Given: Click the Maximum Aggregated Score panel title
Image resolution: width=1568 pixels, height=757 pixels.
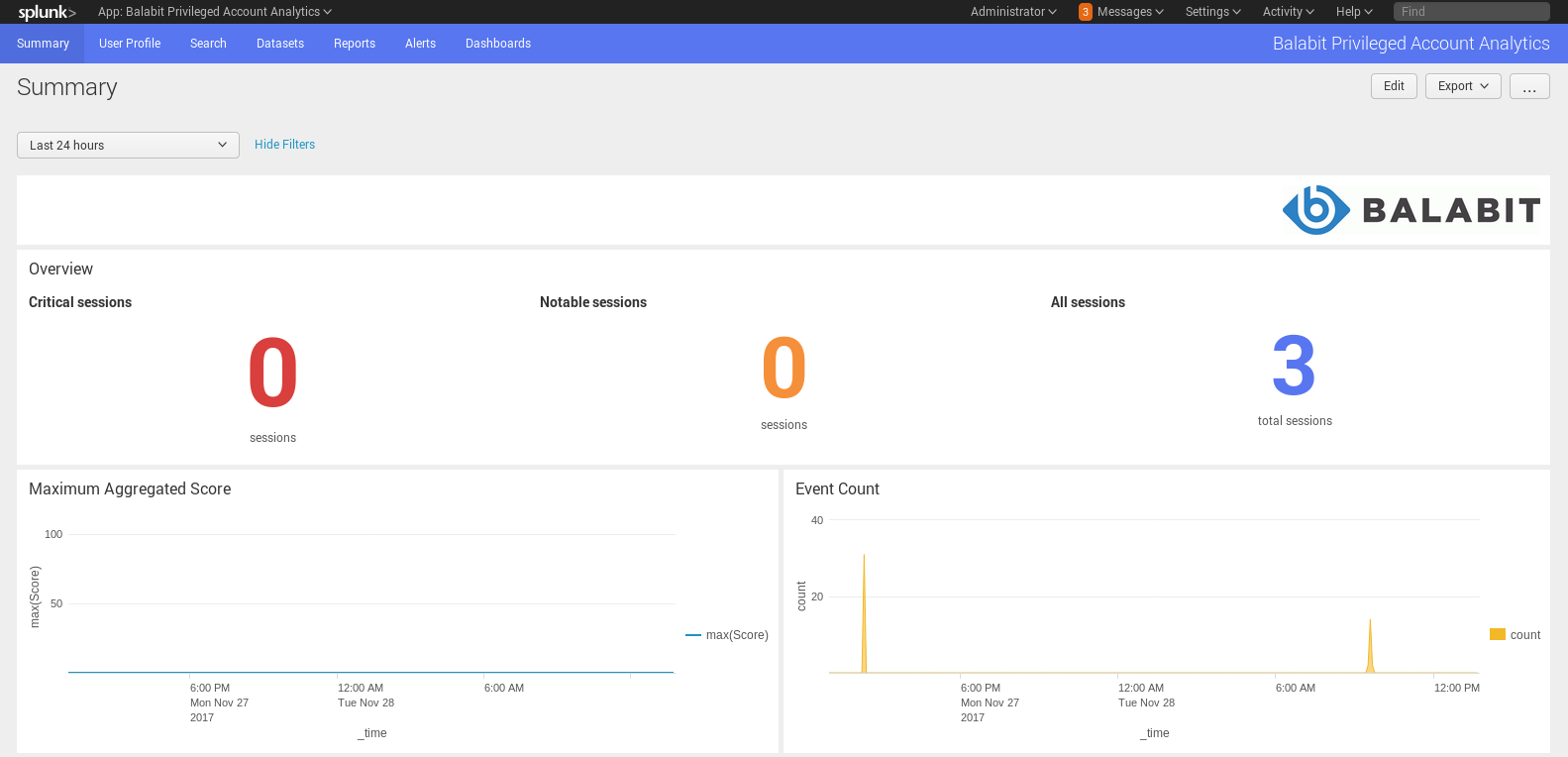Looking at the screenshot, I should click(x=130, y=489).
